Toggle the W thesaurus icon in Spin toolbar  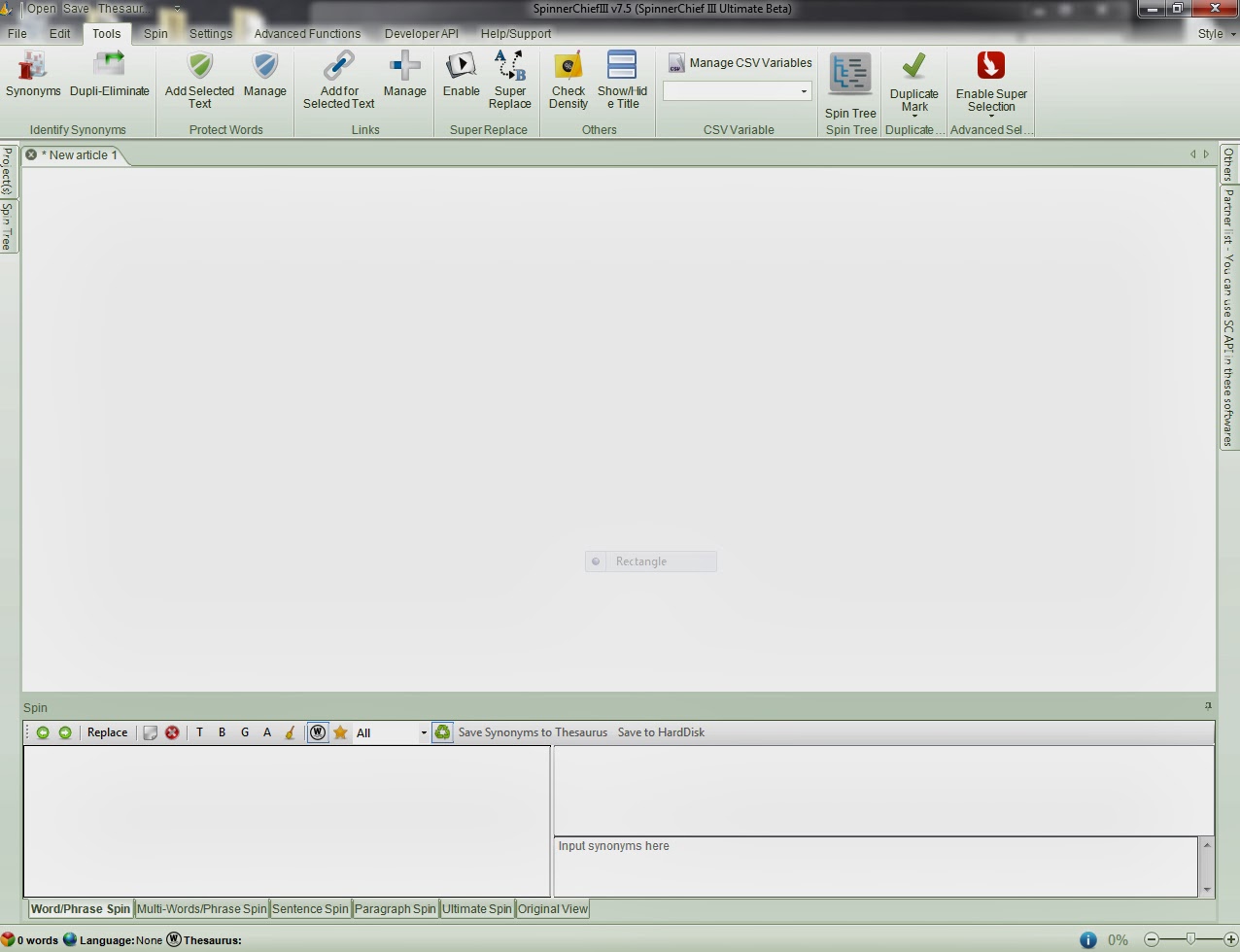tap(318, 732)
